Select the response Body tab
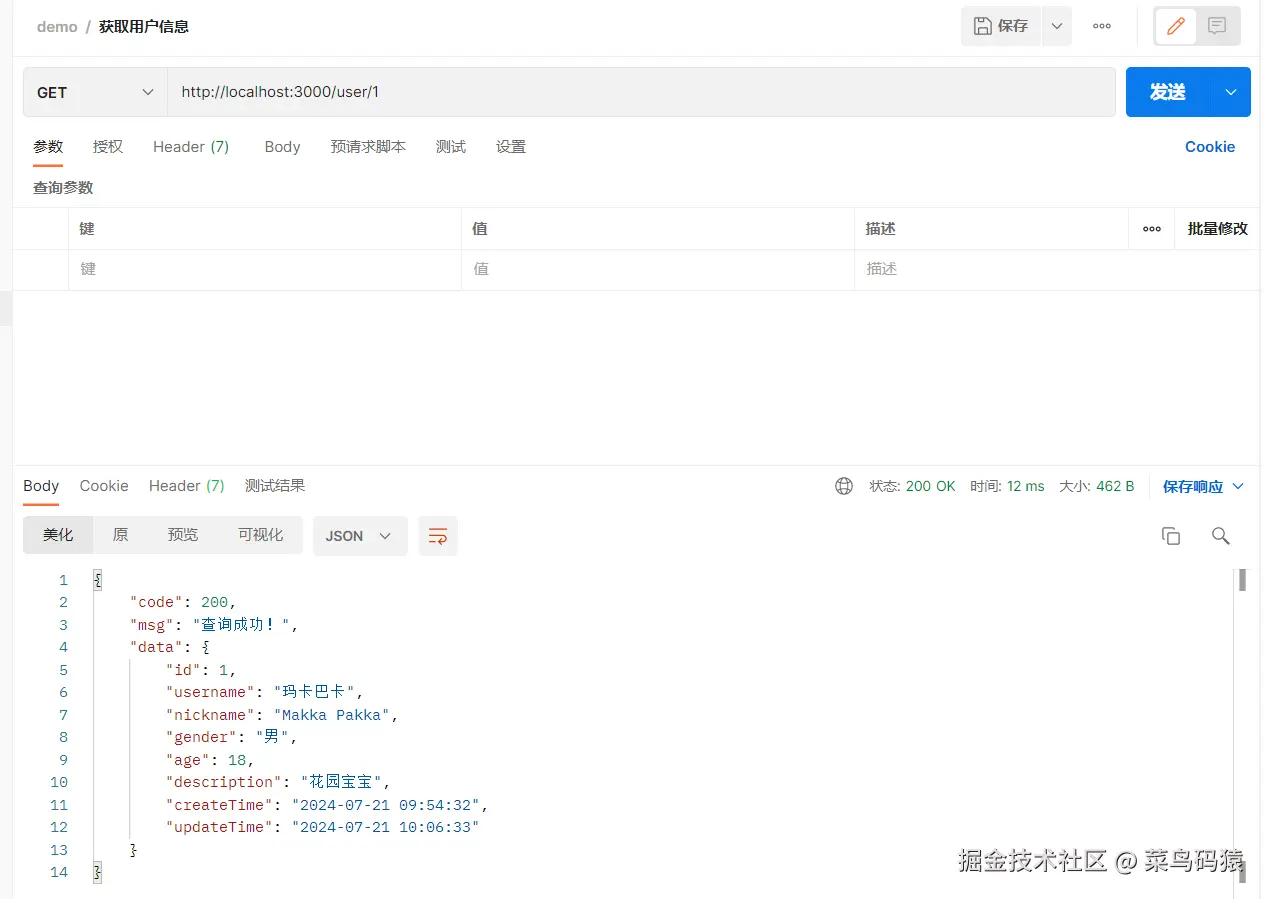The width and height of the screenshot is (1268, 899). 41,486
